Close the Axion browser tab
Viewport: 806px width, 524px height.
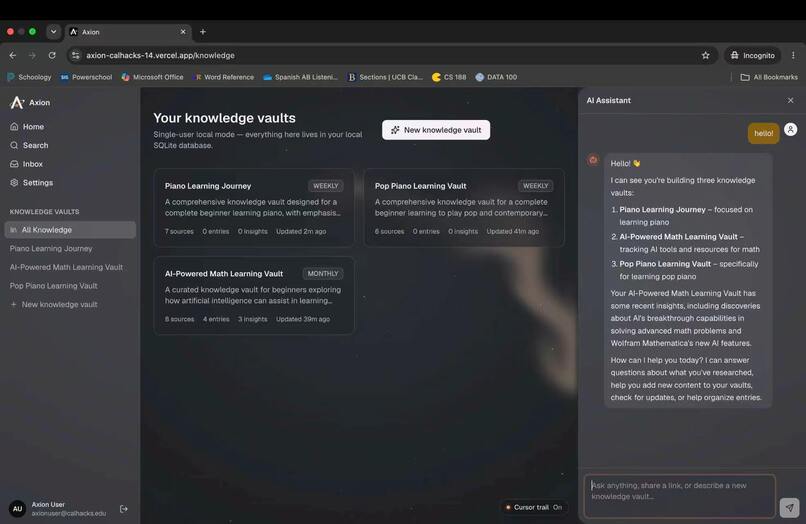pos(183,32)
